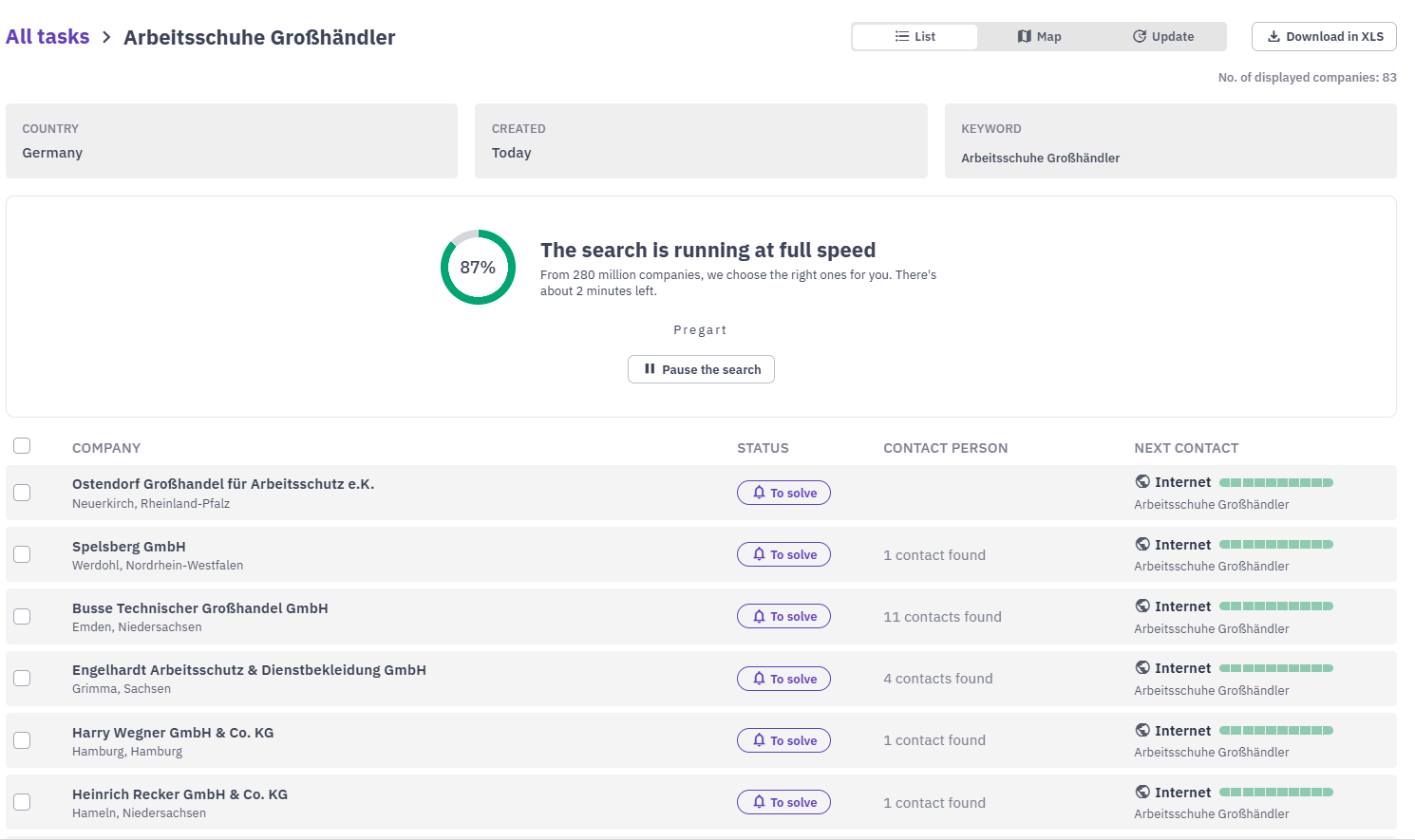The height and width of the screenshot is (840, 1415).
Task: Click the relevance bar in Heinrich Recker row
Action: (1276, 792)
